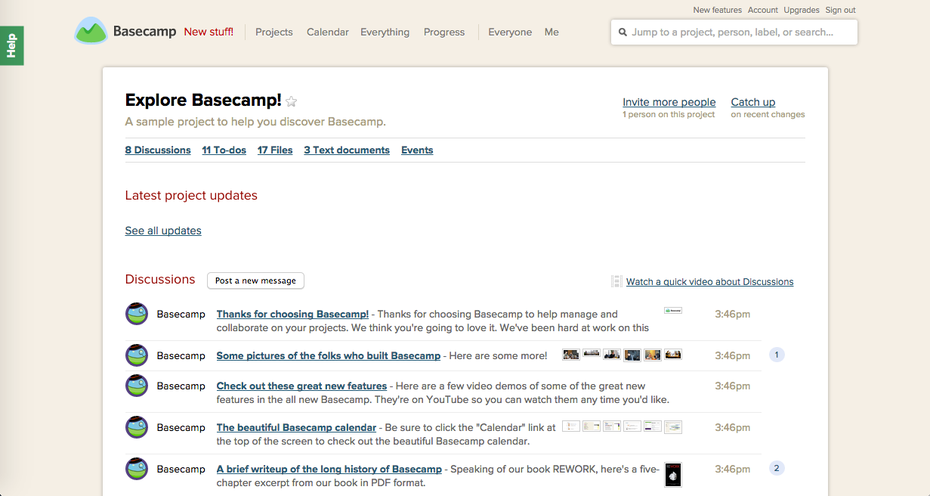Click avatar beside Thanks for choosing Basecamp!
The height and width of the screenshot is (496, 930).
tap(136, 314)
